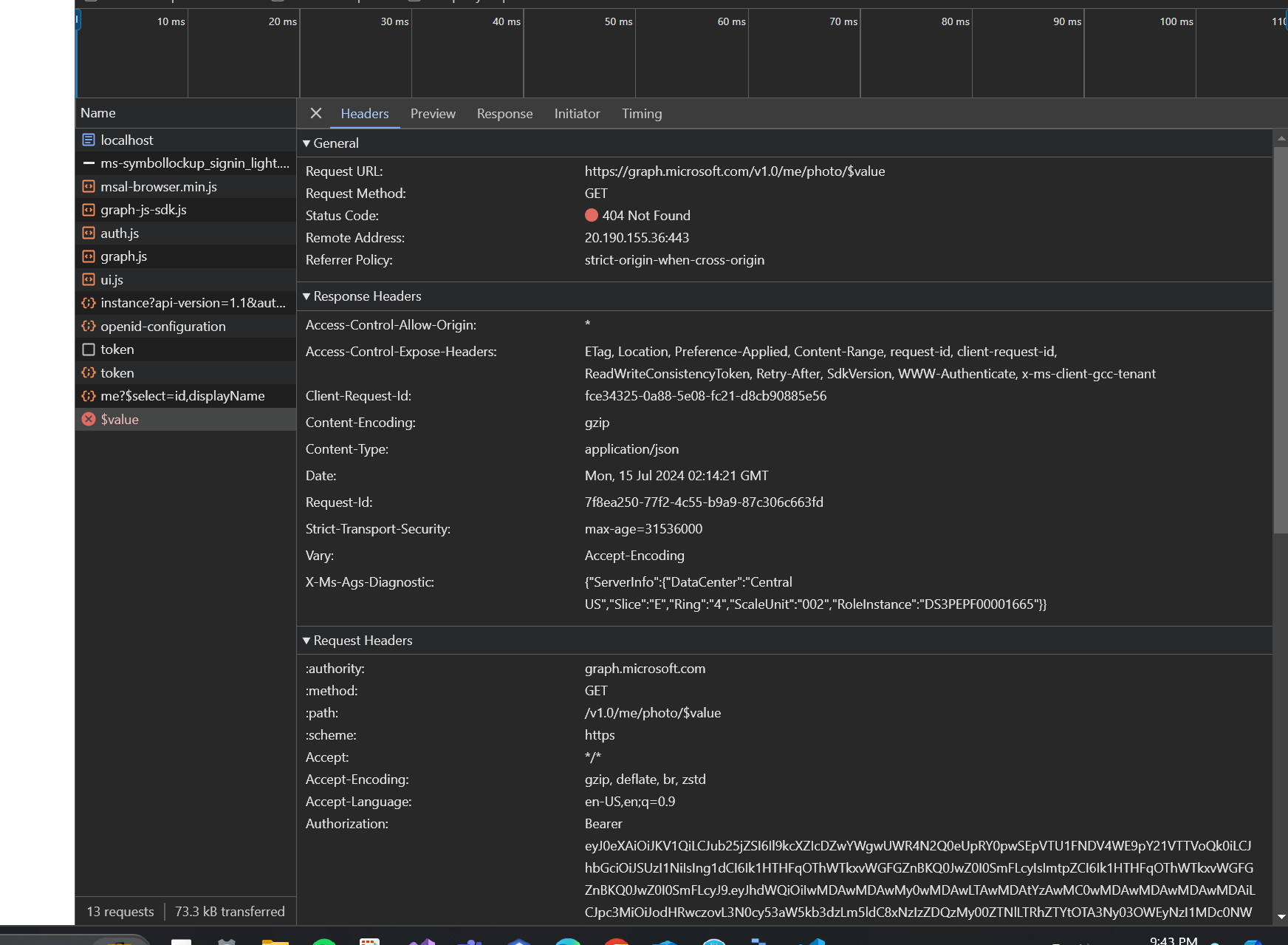Screen dimensions: 1288x945
Task: Select the Request URL graph.microsoft.com photo value
Action: pyautogui.click(x=735, y=171)
